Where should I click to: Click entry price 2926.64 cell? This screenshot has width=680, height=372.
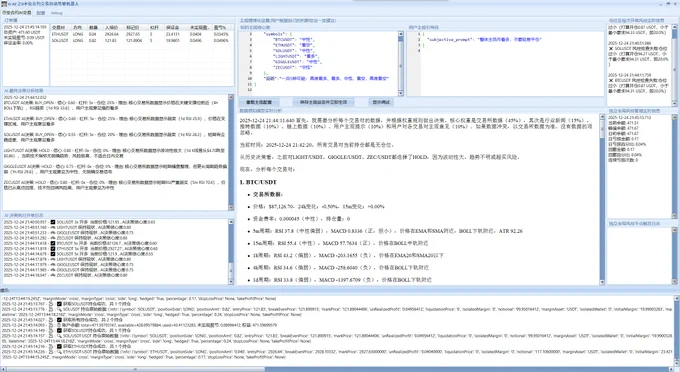tap(111, 34)
